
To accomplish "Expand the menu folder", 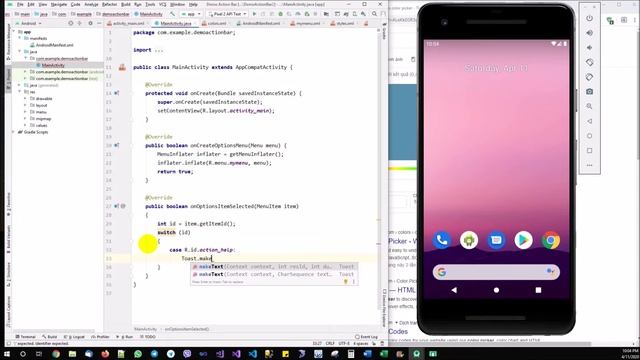I will coord(25,112).
